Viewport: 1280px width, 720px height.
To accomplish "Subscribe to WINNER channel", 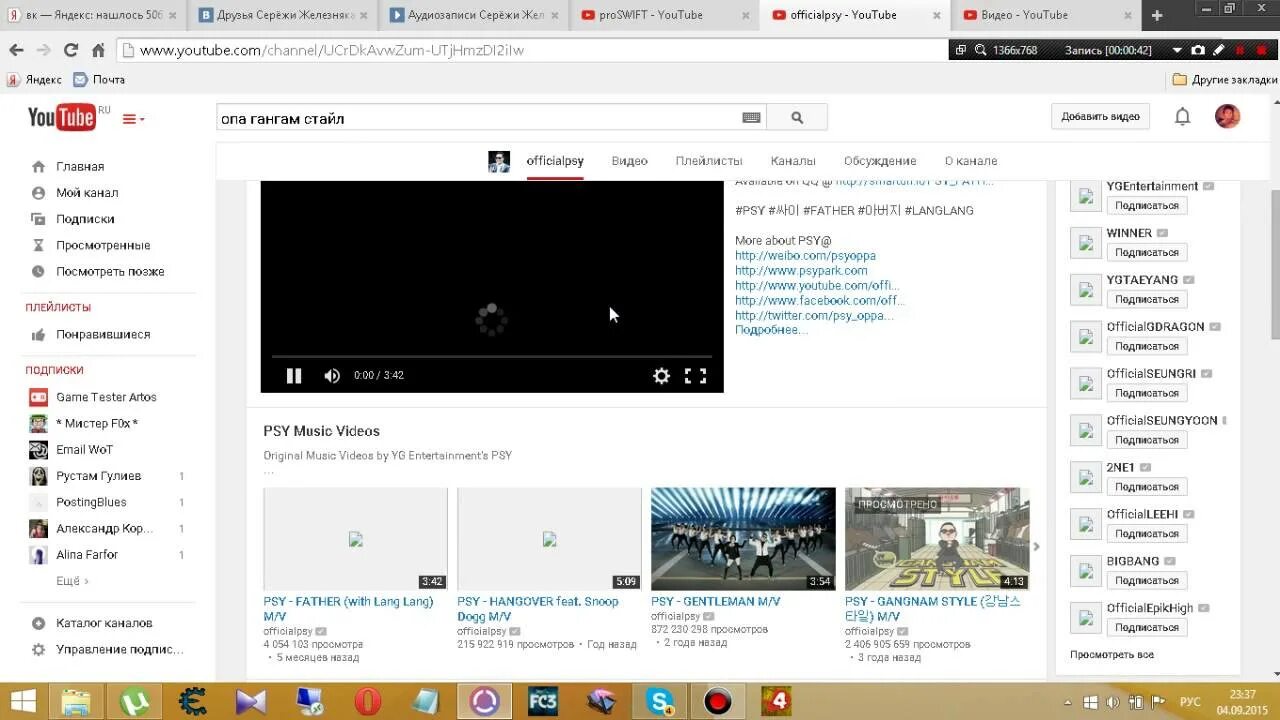I will click(x=1147, y=252).
